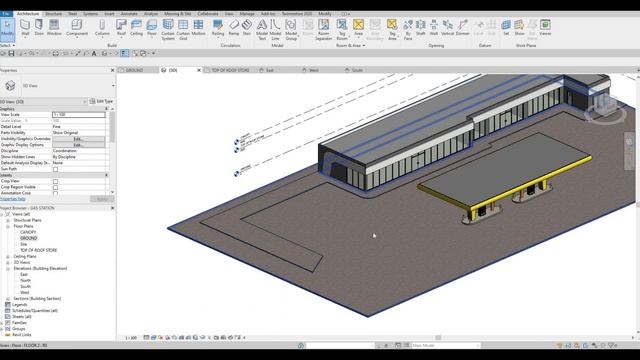Select the Door tool
The width and height of the screenshot is (640, 360).
pos(39,27)
